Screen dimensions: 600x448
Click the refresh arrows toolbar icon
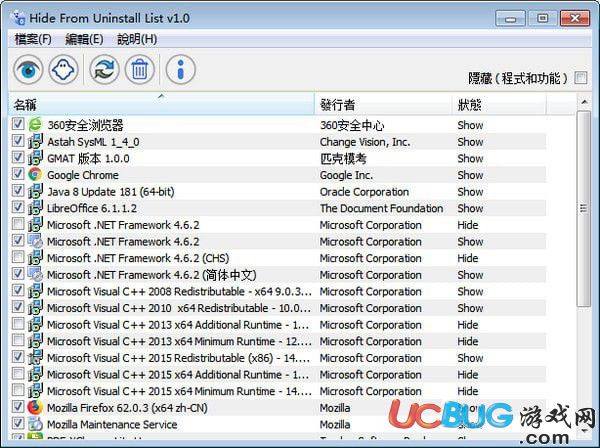tap(104, 70)
